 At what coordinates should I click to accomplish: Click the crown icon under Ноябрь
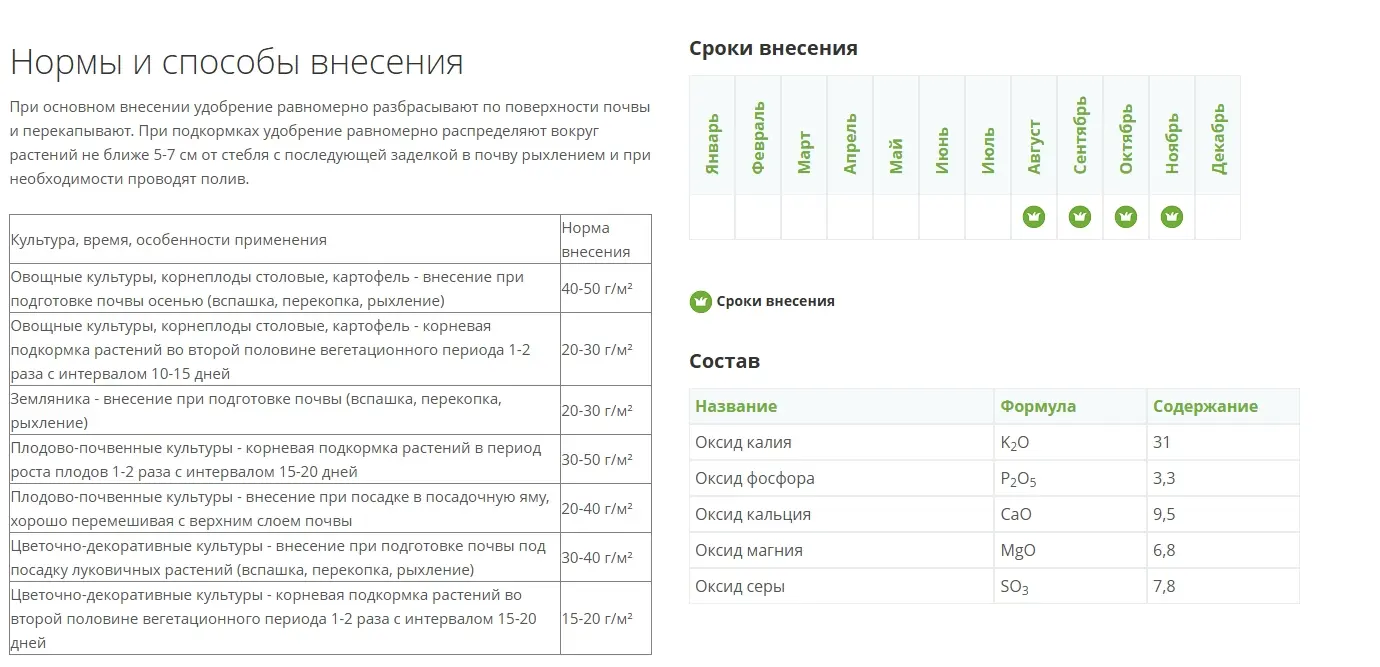point(1172,217)
